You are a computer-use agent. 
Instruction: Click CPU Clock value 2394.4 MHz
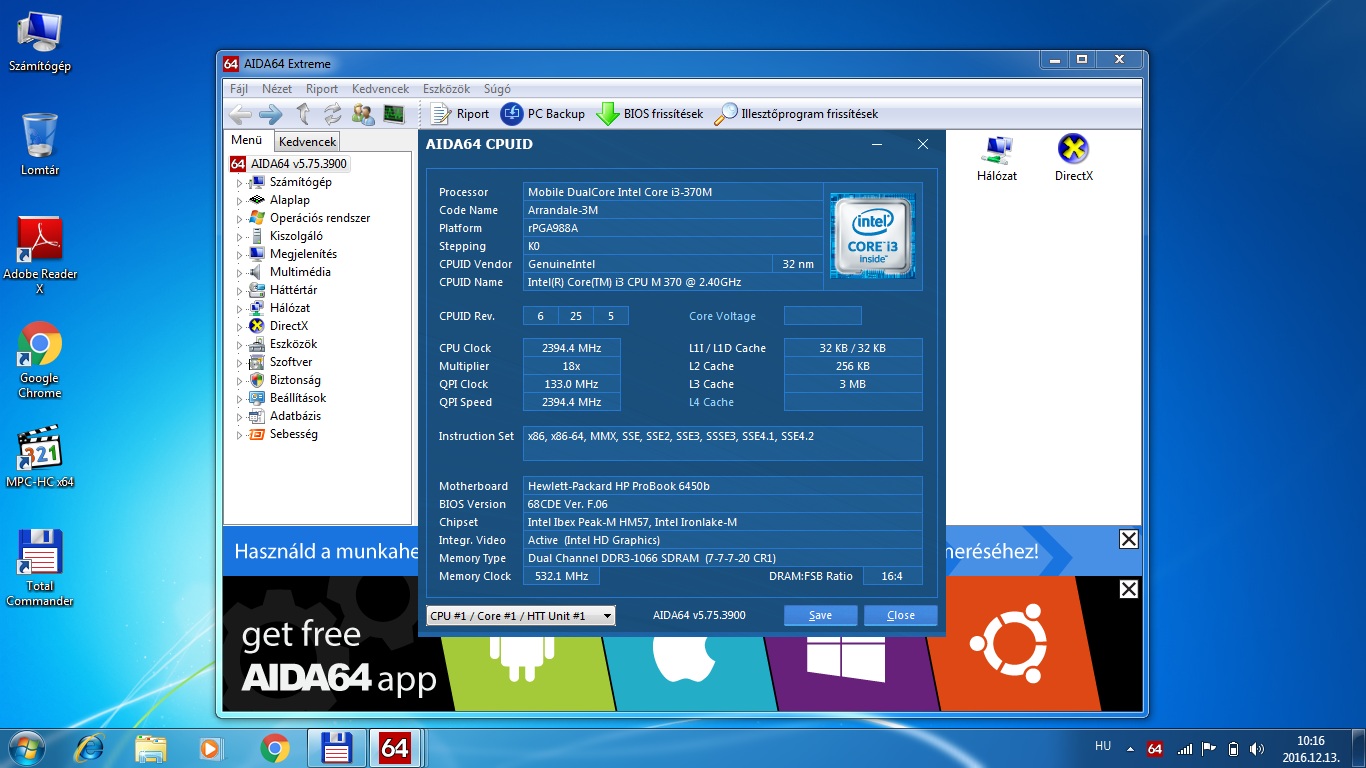pos(571,348)
